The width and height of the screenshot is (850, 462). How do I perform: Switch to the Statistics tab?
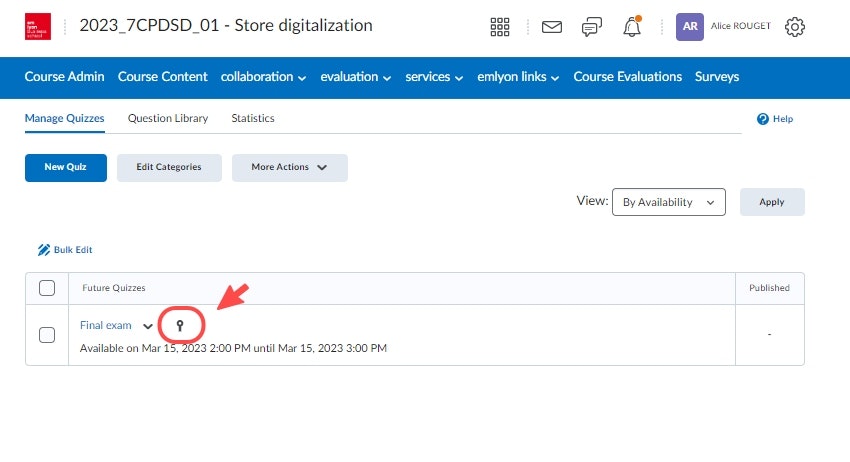tap(253, 118)
